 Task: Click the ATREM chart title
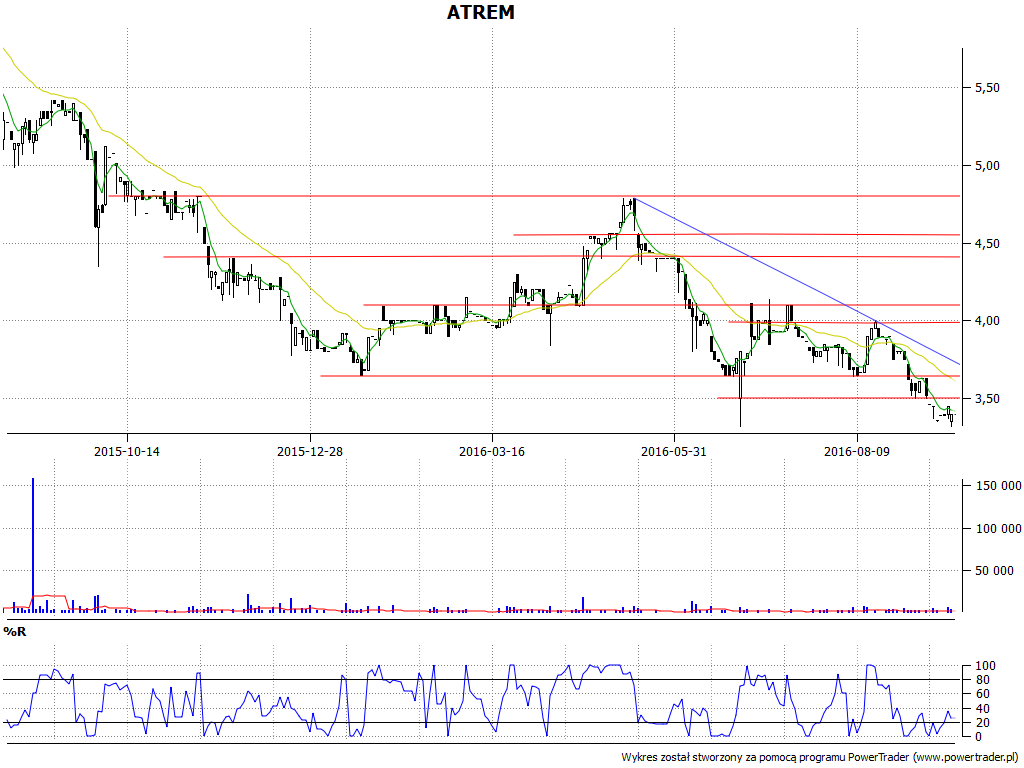point(481,12)
